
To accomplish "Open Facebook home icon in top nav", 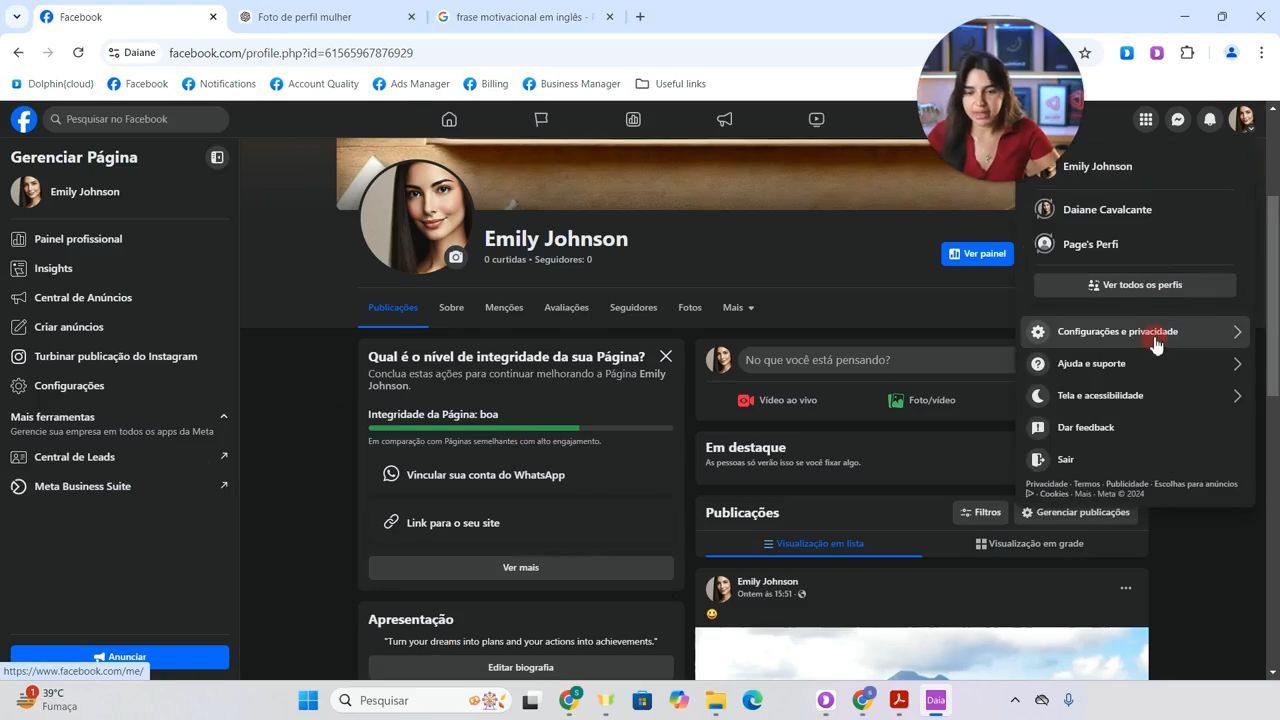I will pos(449,119).
